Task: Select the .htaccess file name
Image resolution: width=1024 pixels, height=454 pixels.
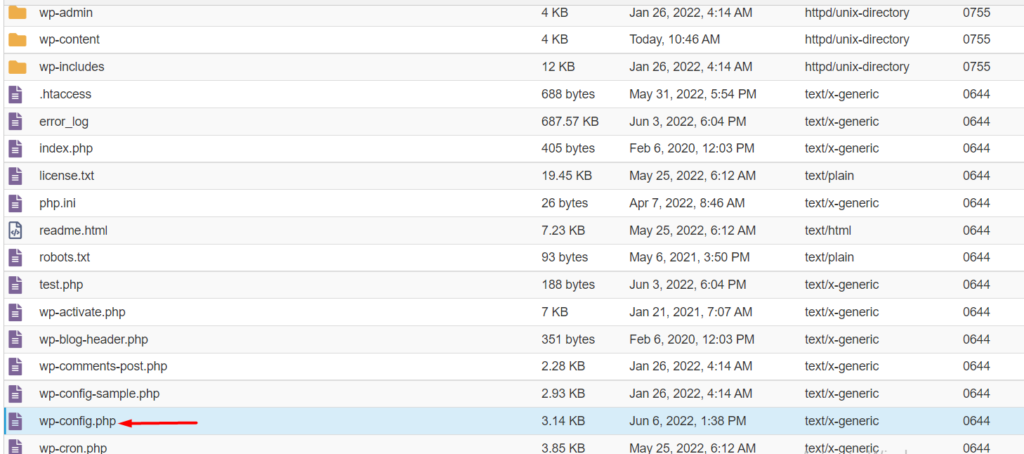Action: (x=65, y=94)
